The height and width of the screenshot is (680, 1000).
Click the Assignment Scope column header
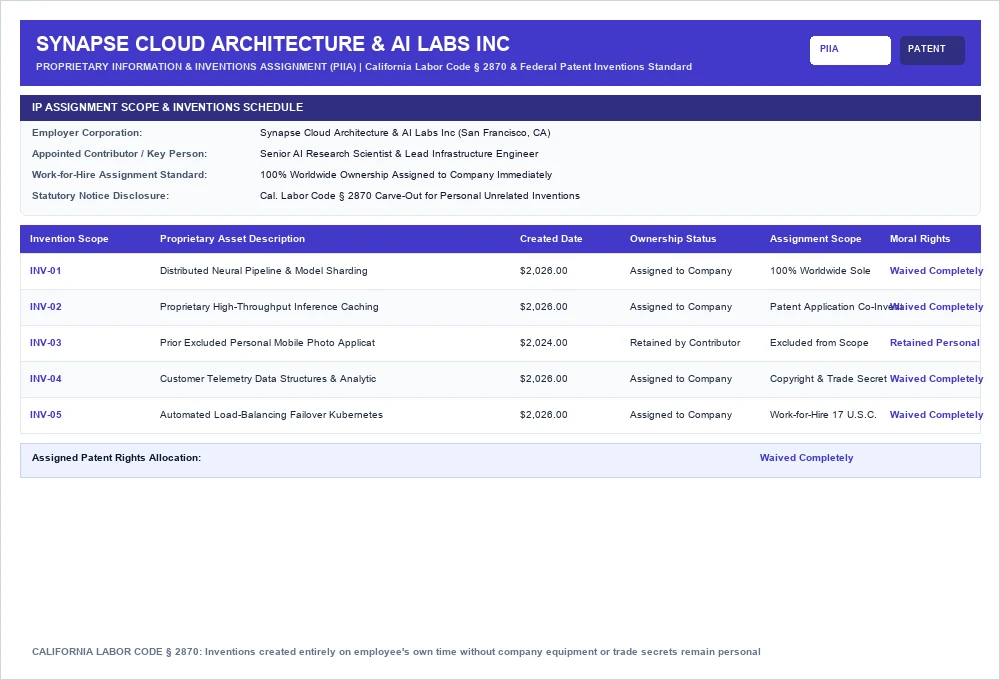point(815,239)
